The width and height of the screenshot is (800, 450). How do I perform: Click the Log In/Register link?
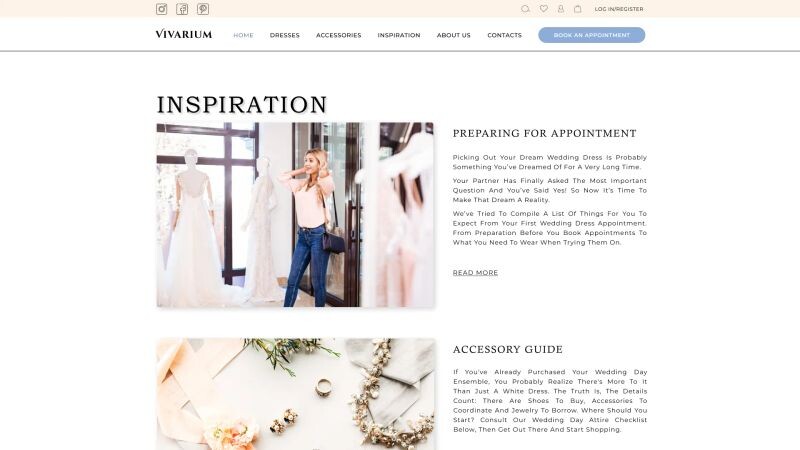point(619,9)
